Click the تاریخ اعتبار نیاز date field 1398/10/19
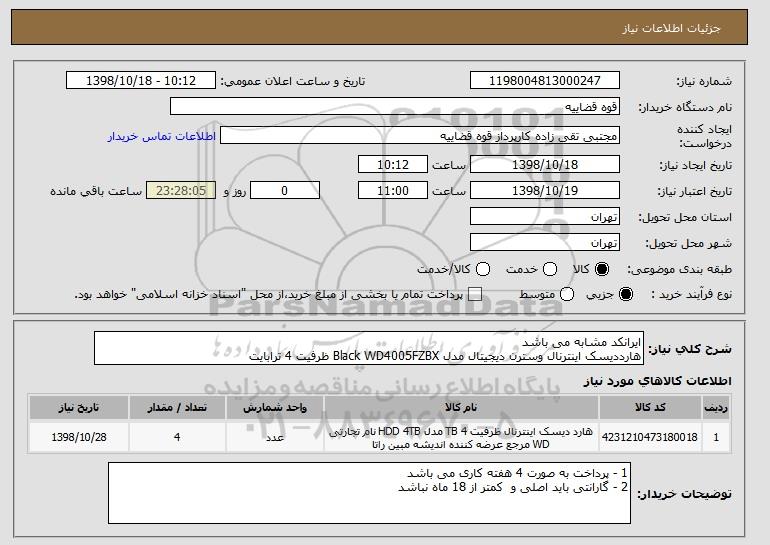Image resolution: width=770 pixels, height=545 pixels. coord(545,191)
